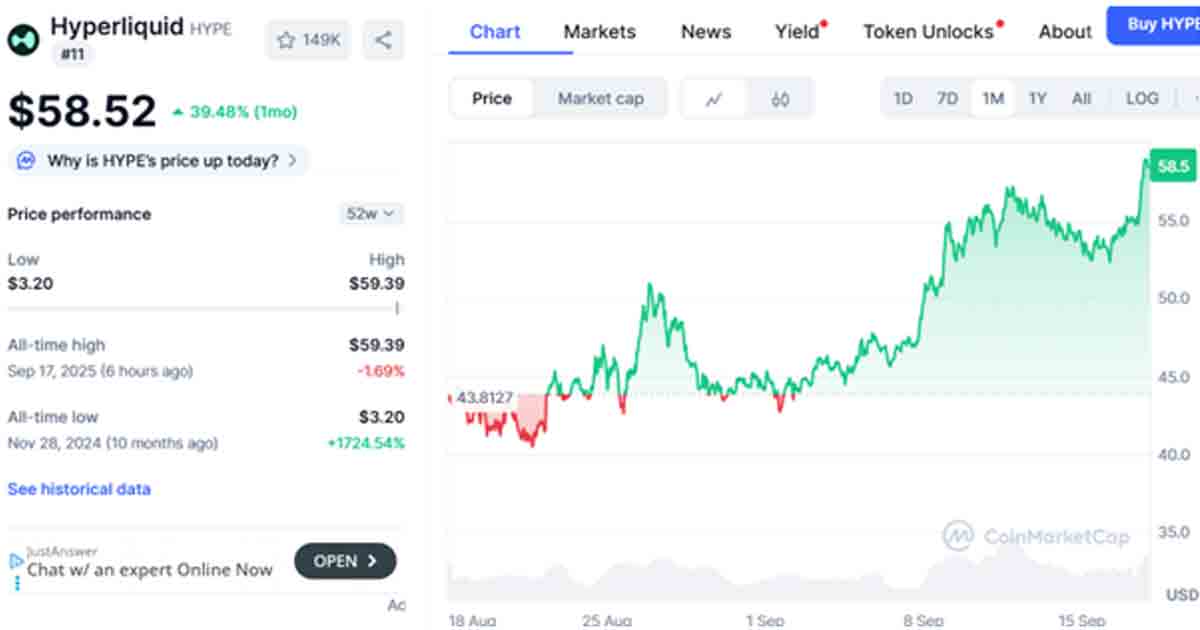Open the 52w price performance dropdown
The height and width of the screenshot is (630, 1200).
click(371, 214)
